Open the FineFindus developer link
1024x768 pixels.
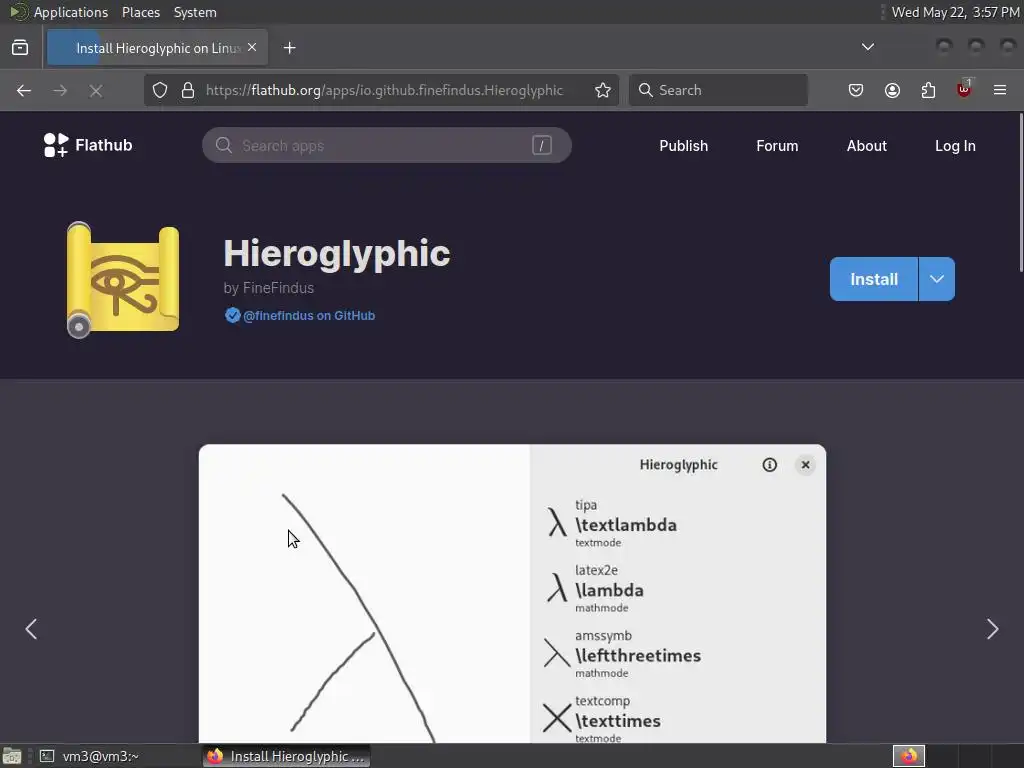pyautogui.click(x=268, y=288)
